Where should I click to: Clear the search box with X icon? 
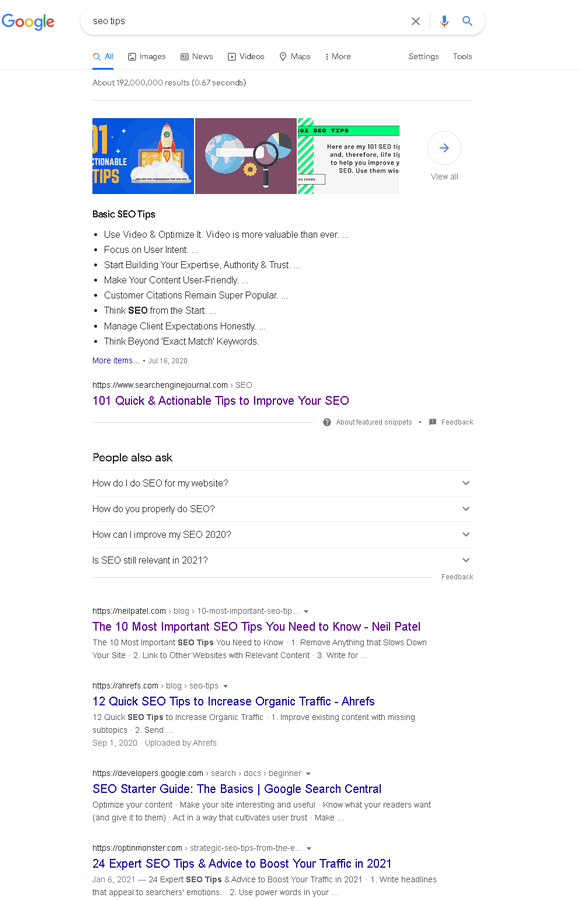[x=416, y=21]
